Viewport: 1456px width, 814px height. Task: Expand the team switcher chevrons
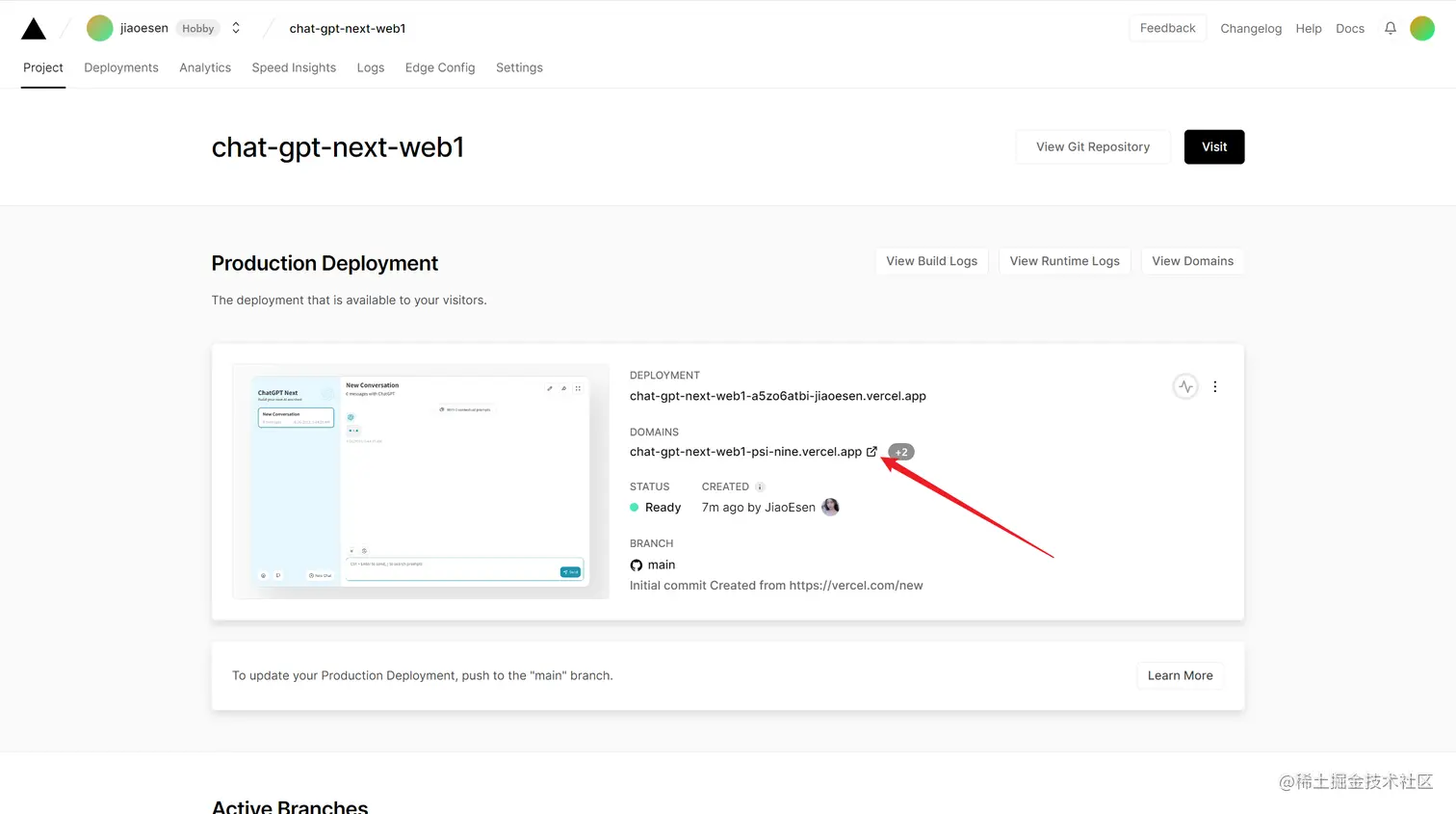click(x=236, y=28)
